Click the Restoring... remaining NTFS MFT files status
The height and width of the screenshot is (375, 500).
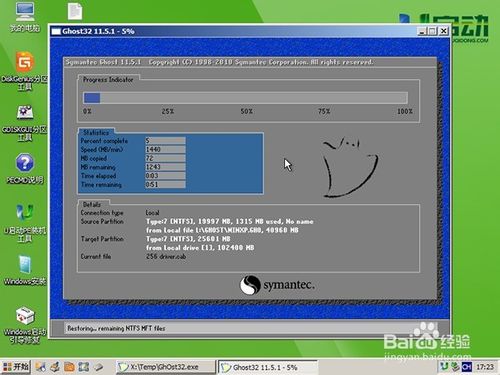[x=116, y=328]
